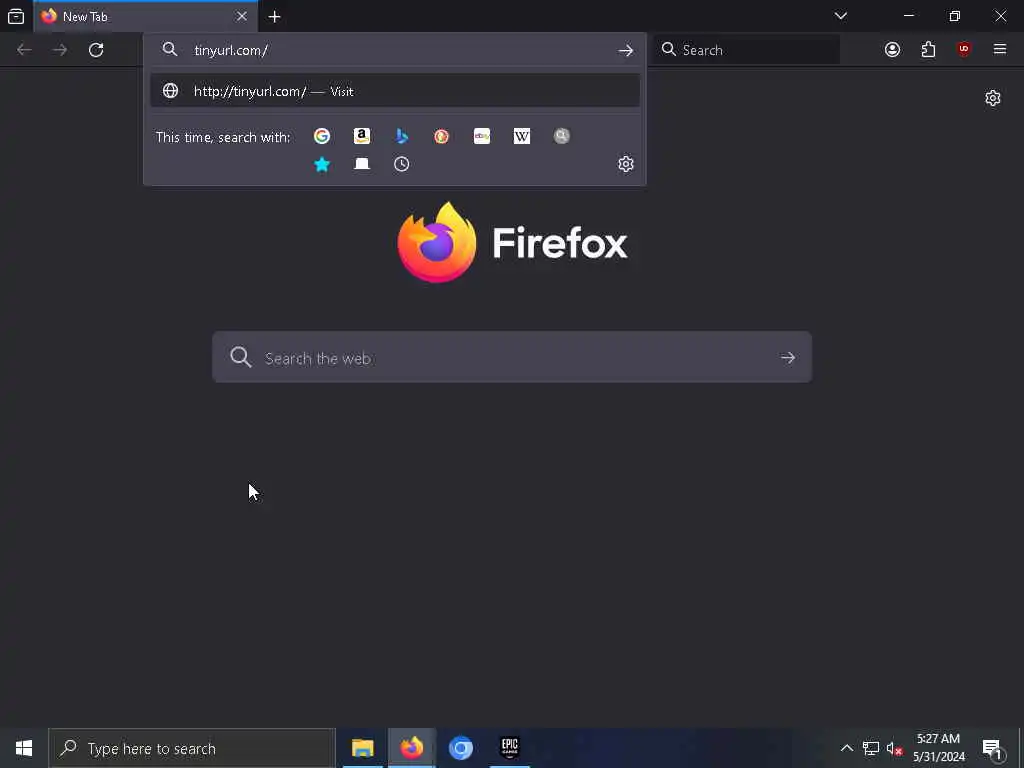This screenshot has height=768, width=1024.
Task: Search history with the clock icon
Action: click(x=402, y=164)
